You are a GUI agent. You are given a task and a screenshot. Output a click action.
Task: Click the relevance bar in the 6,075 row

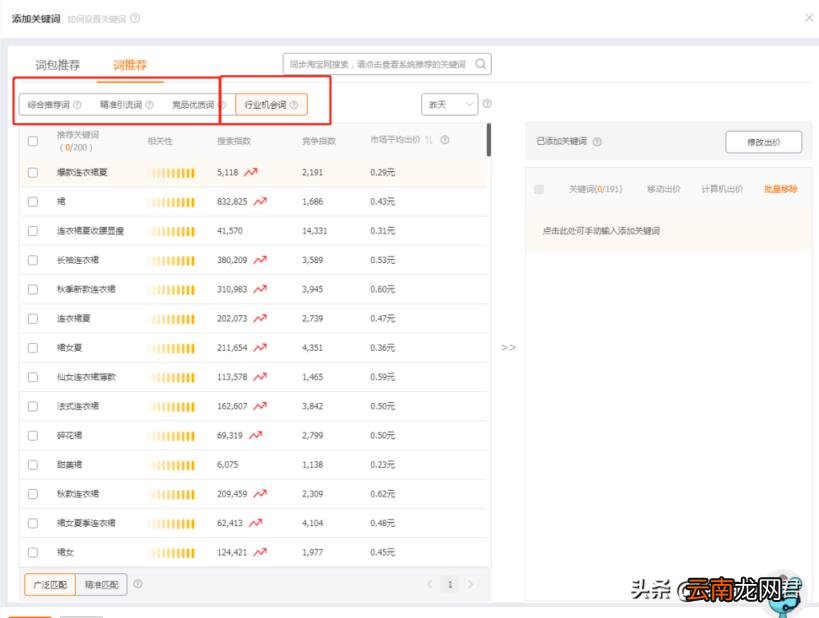172,465
